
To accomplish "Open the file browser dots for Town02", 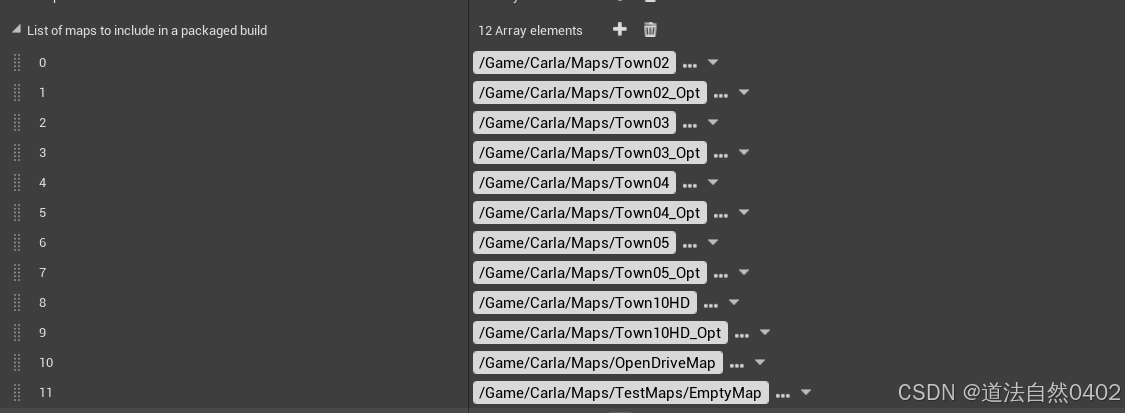I will (689, 65).
